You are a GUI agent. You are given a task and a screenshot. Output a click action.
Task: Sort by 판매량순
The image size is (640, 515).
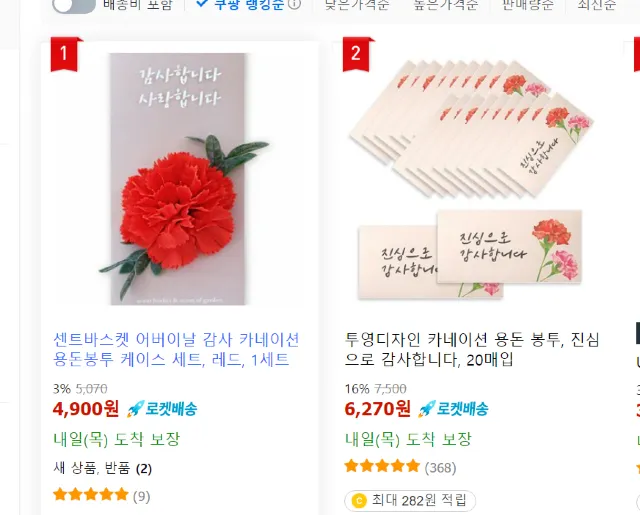point(527,4)
